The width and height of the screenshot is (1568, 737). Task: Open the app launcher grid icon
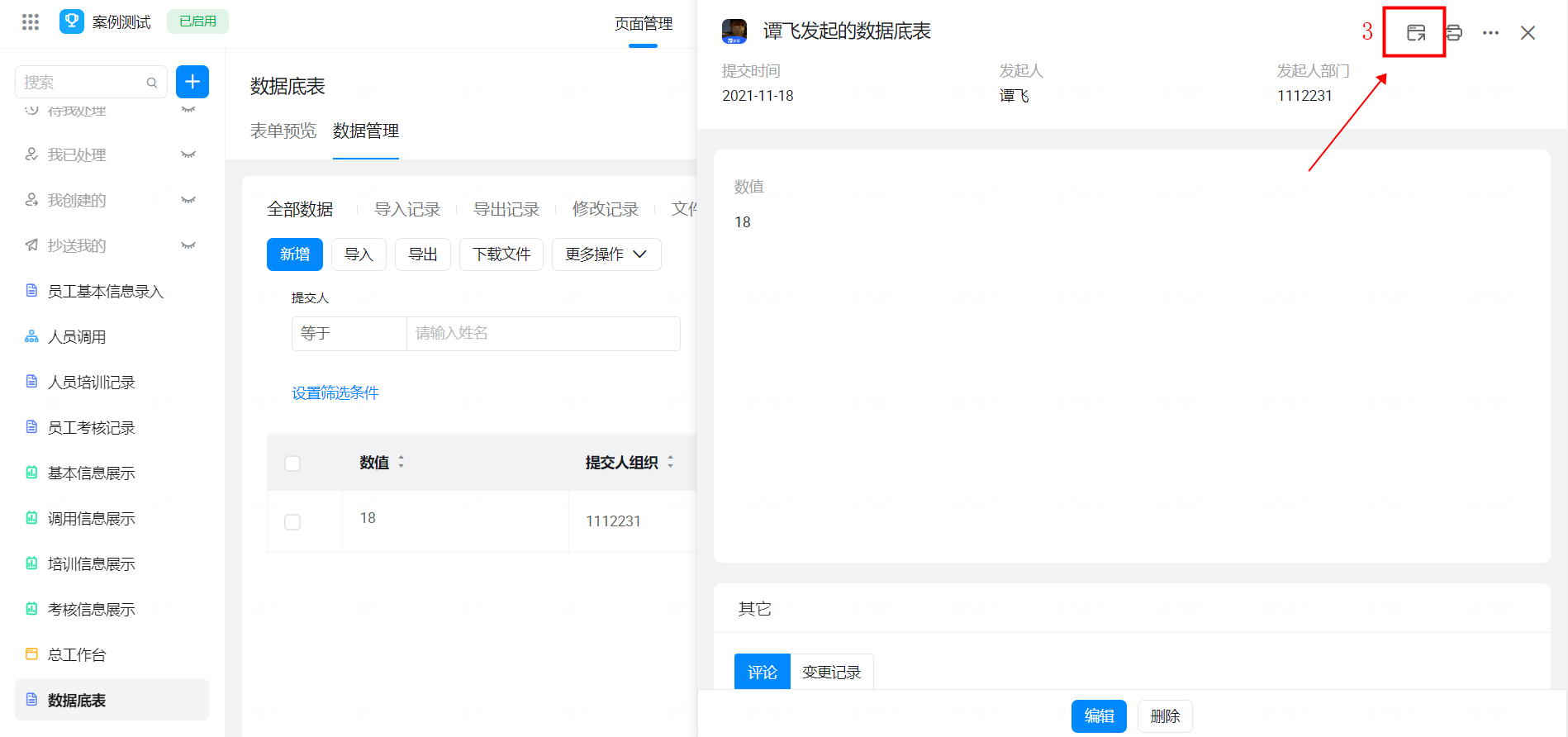point(31,22)
